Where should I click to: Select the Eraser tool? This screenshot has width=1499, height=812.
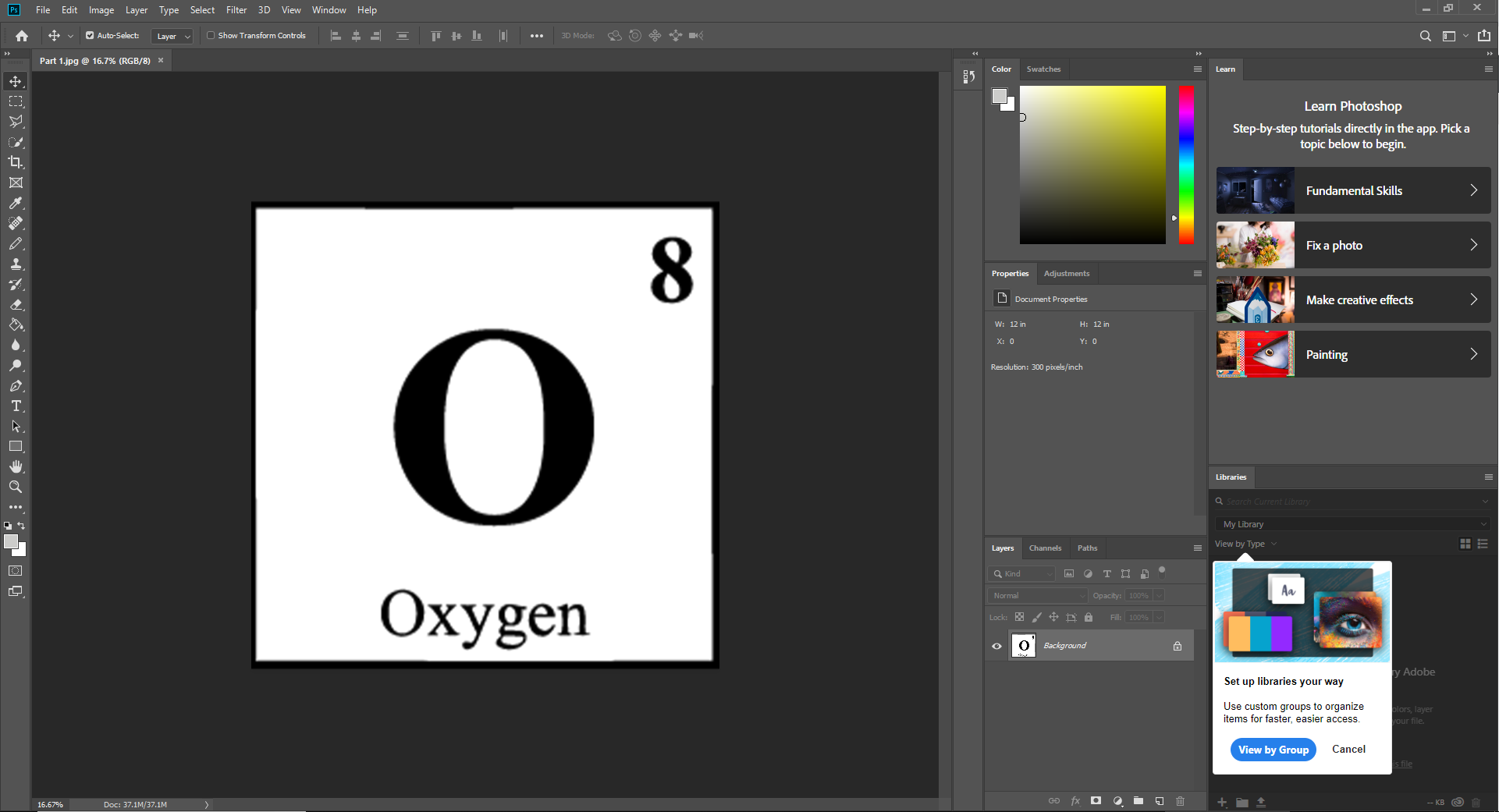16,304
